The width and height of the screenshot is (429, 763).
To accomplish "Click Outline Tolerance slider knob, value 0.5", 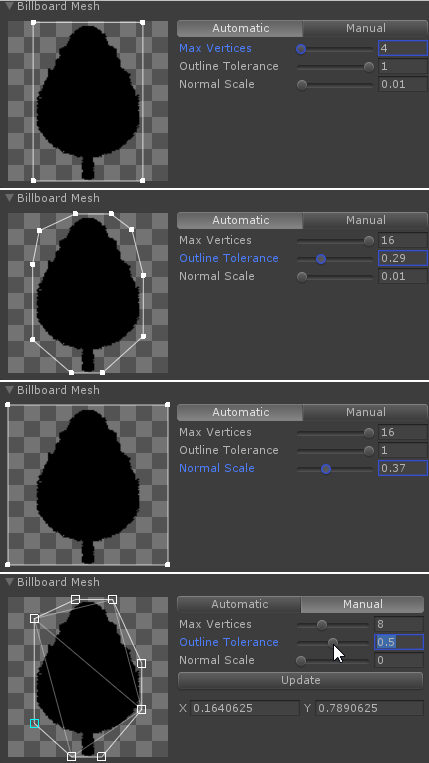I will coord(333,643).
